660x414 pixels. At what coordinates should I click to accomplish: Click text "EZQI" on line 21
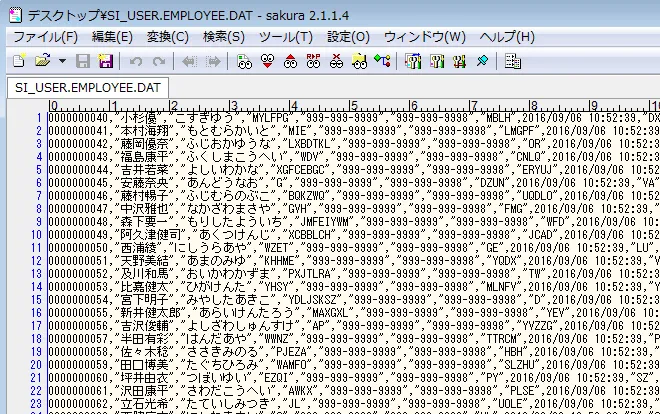(x=276, y=379)
